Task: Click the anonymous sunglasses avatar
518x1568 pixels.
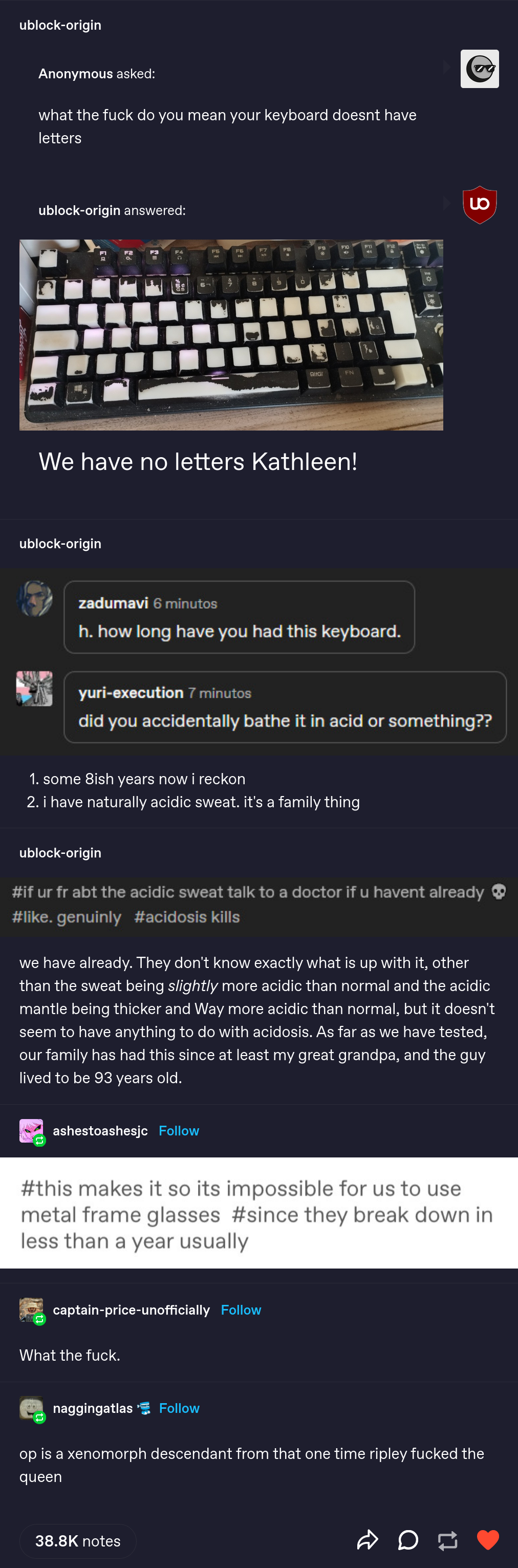Action: 480,69
